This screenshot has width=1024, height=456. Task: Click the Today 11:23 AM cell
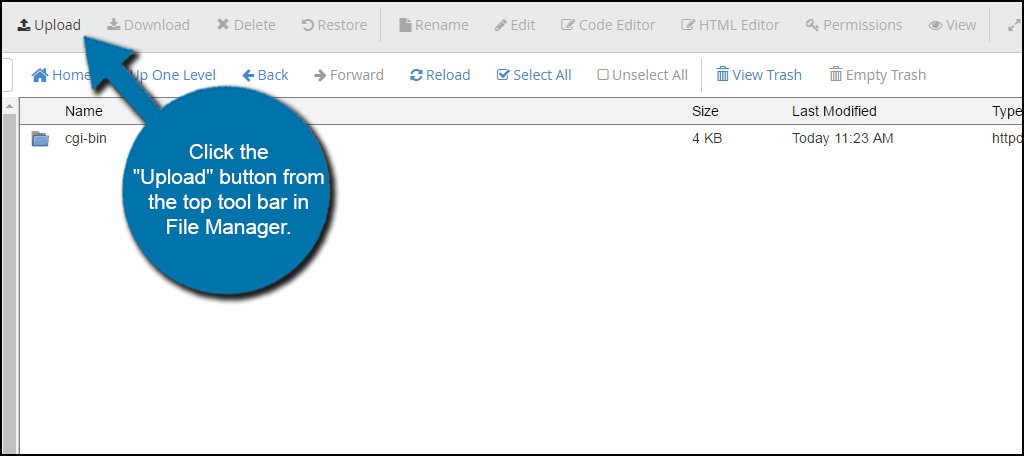842,138
